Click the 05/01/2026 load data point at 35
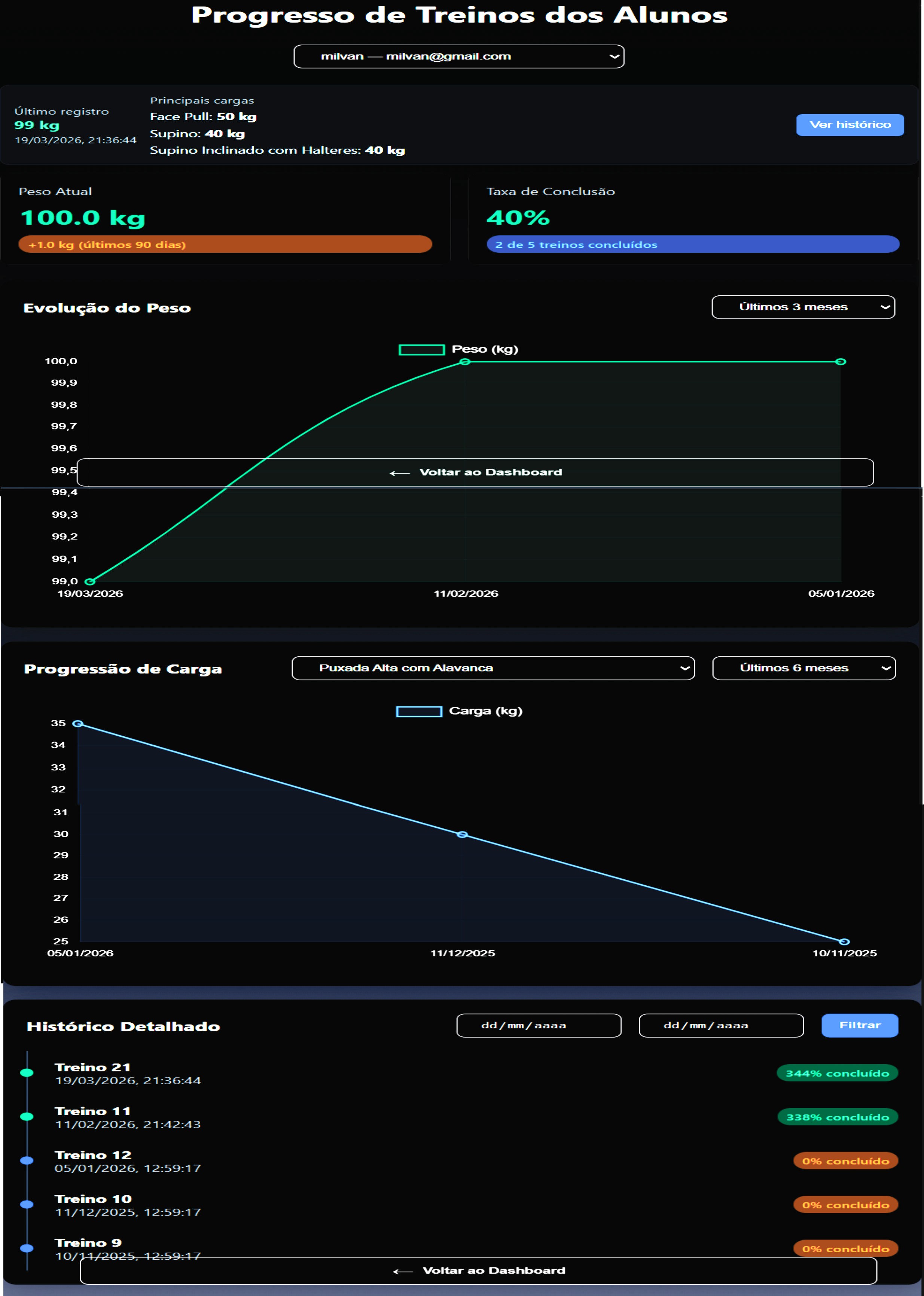924x1296 pixels. pyautogui.click(x=79, y=723)
